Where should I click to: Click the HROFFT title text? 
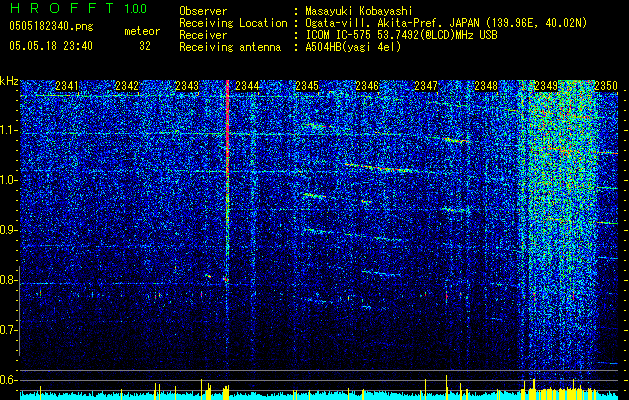click(x=62, y=8)
